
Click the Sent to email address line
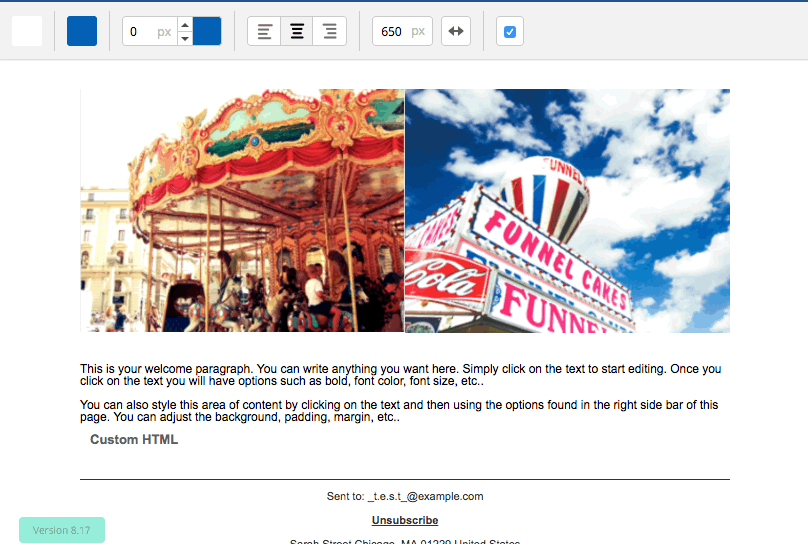(x=405, y=496)
